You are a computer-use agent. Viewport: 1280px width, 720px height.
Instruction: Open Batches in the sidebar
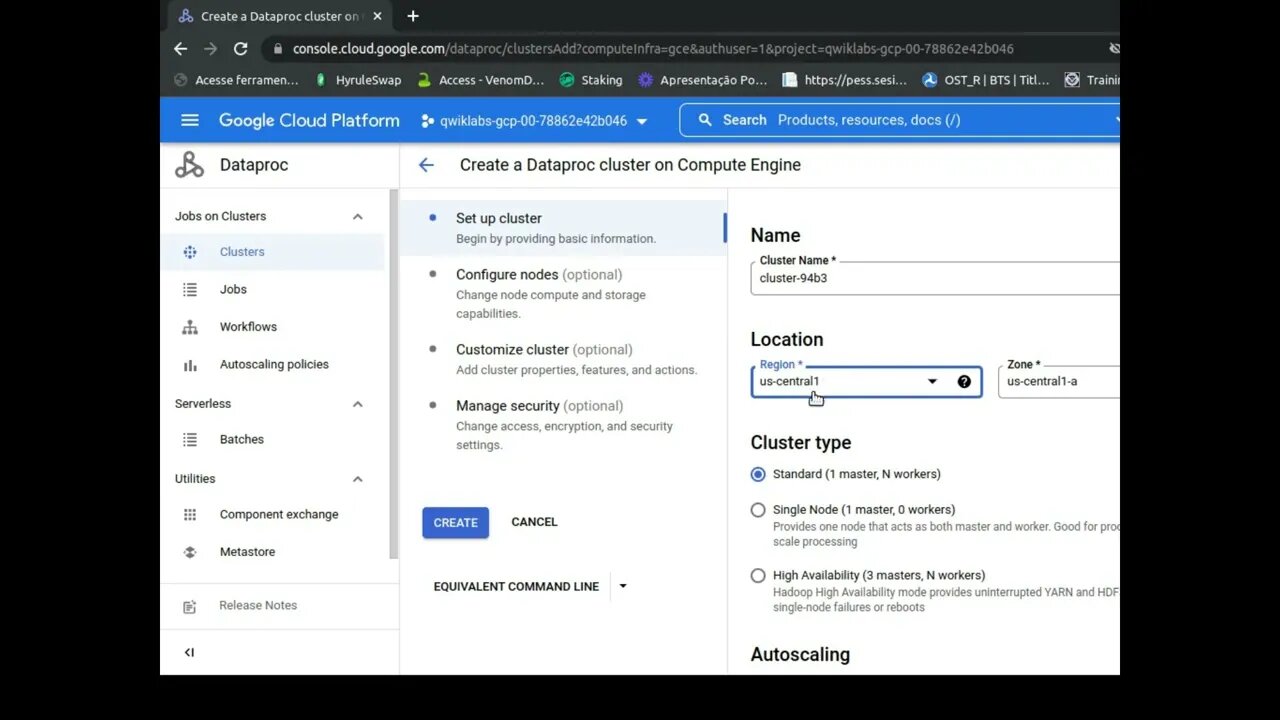point(272,440)
